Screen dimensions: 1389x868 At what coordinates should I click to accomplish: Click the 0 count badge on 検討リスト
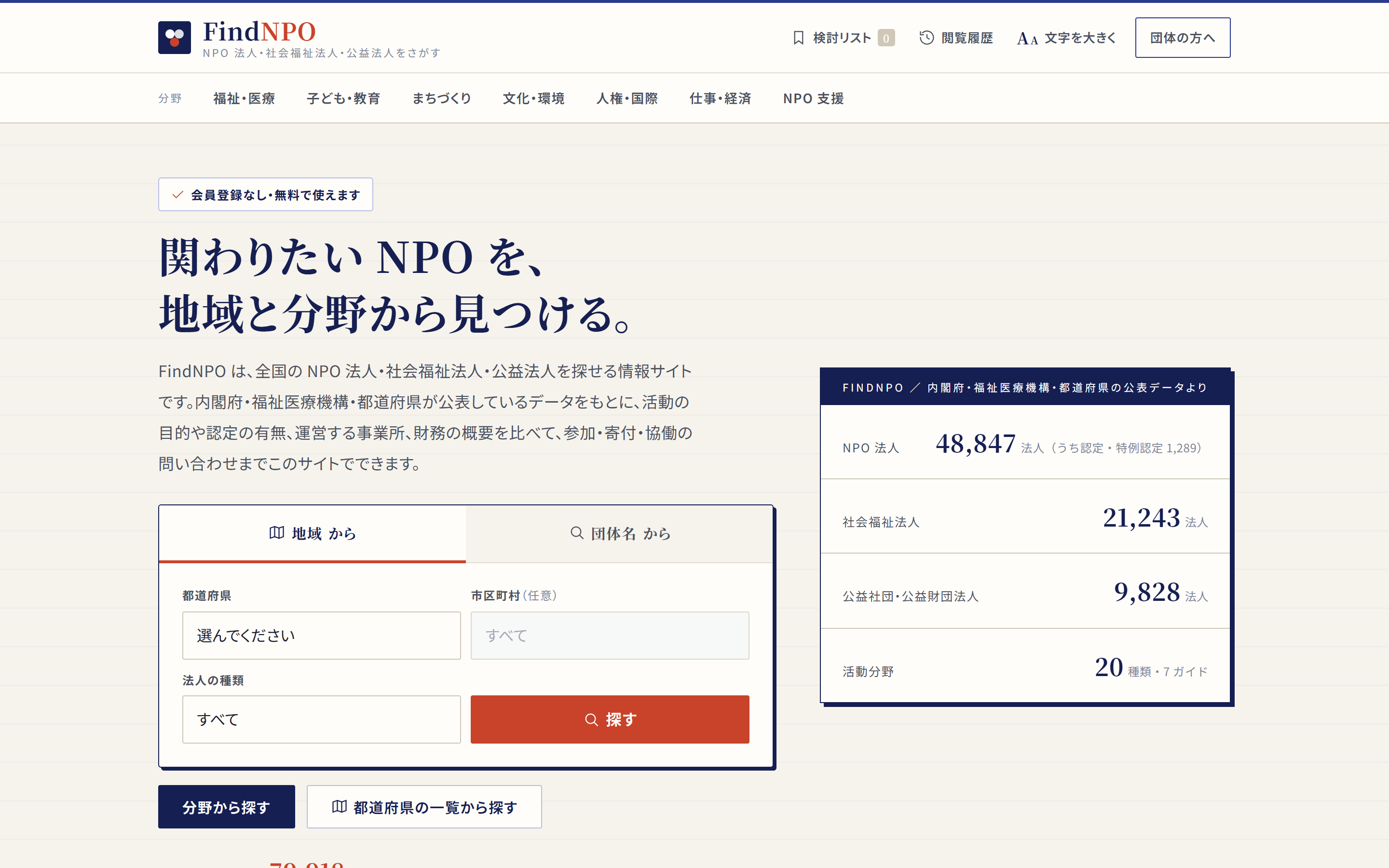coord(886,38)
